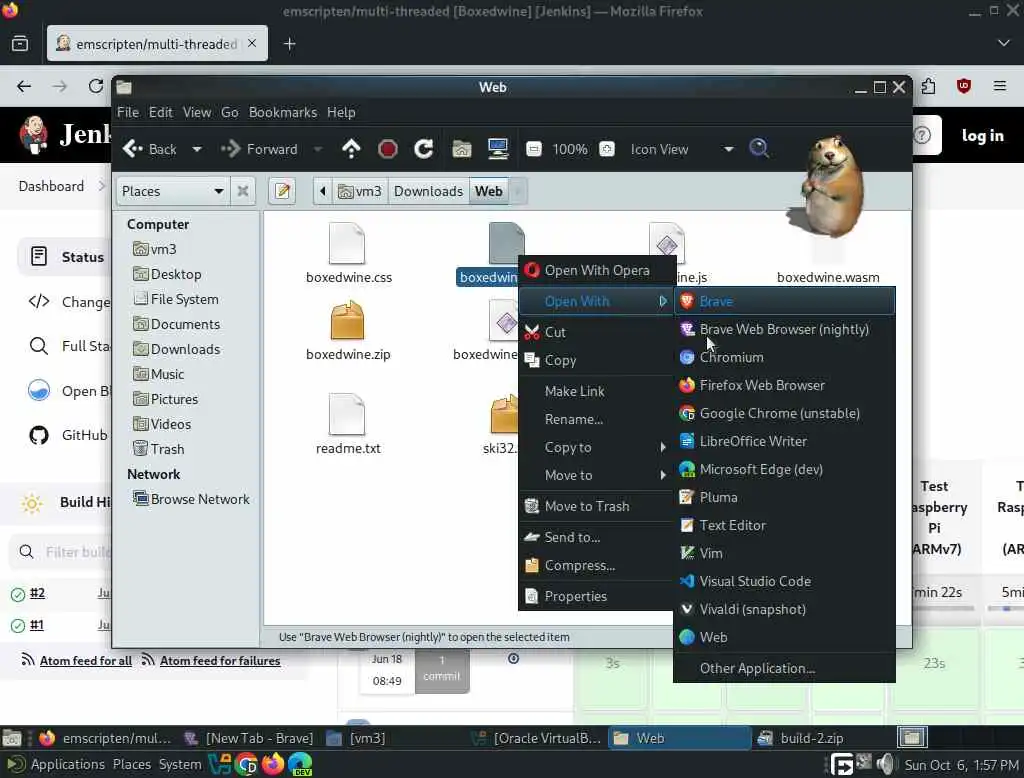Click Atom feed for failures link
This screenshot has height=778, width=1024.
pos(219,661)
